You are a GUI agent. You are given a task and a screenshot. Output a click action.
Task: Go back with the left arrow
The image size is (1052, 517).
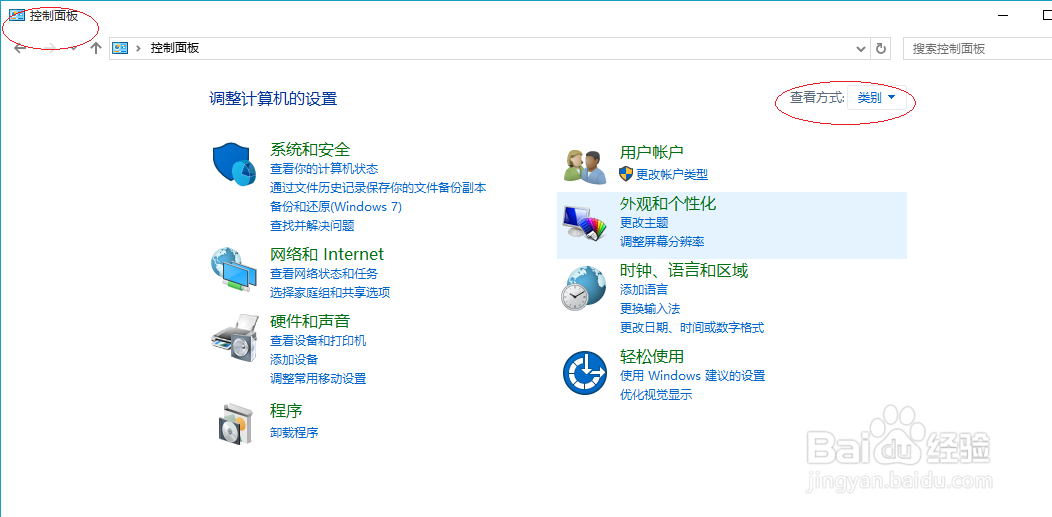click(20, 48)
